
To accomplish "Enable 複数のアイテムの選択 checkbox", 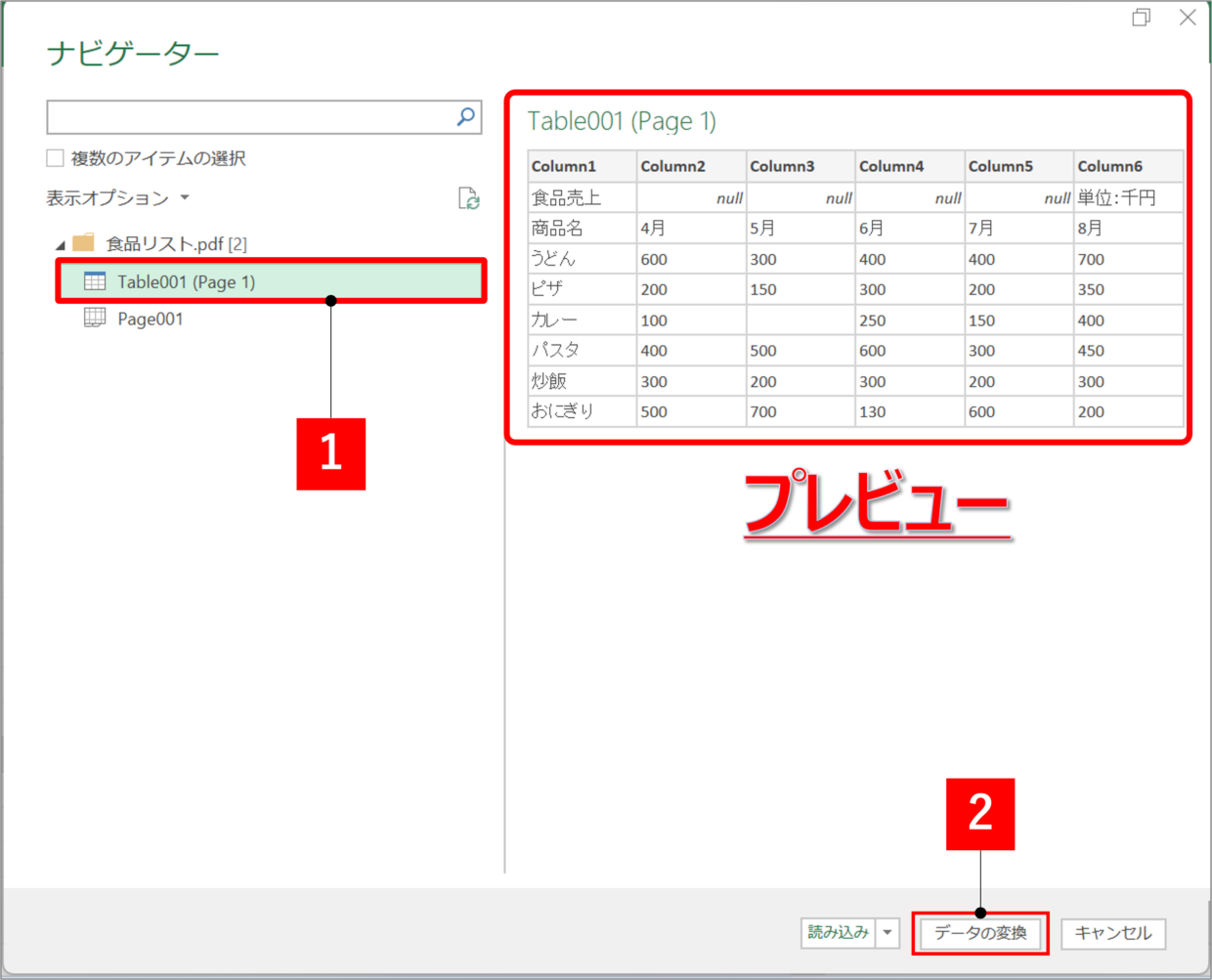I will click(x=56, y=158).
